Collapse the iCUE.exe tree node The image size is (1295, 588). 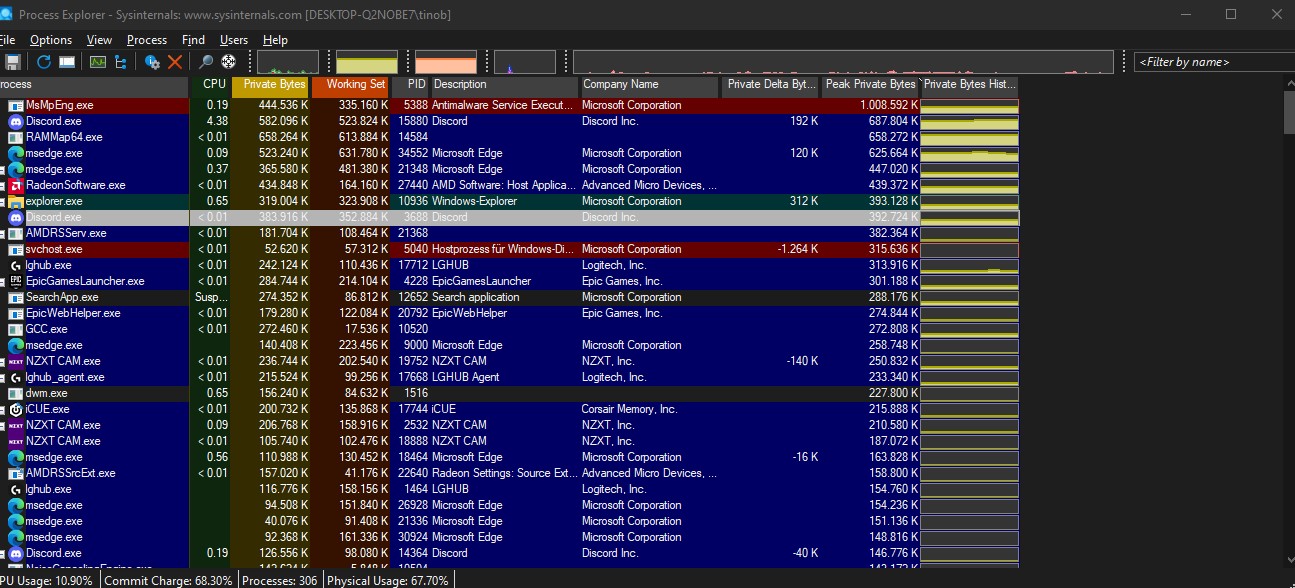point(3,409)
